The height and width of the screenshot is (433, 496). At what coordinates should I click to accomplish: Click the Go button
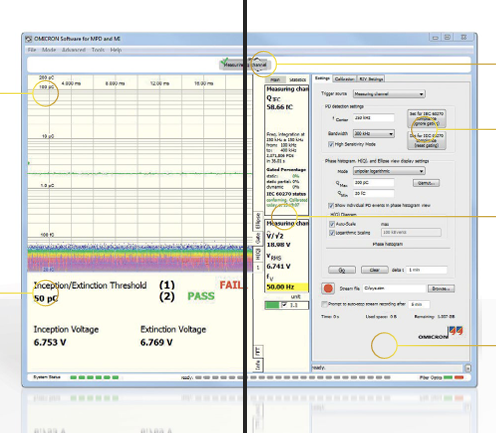click(x=342, y=270)
